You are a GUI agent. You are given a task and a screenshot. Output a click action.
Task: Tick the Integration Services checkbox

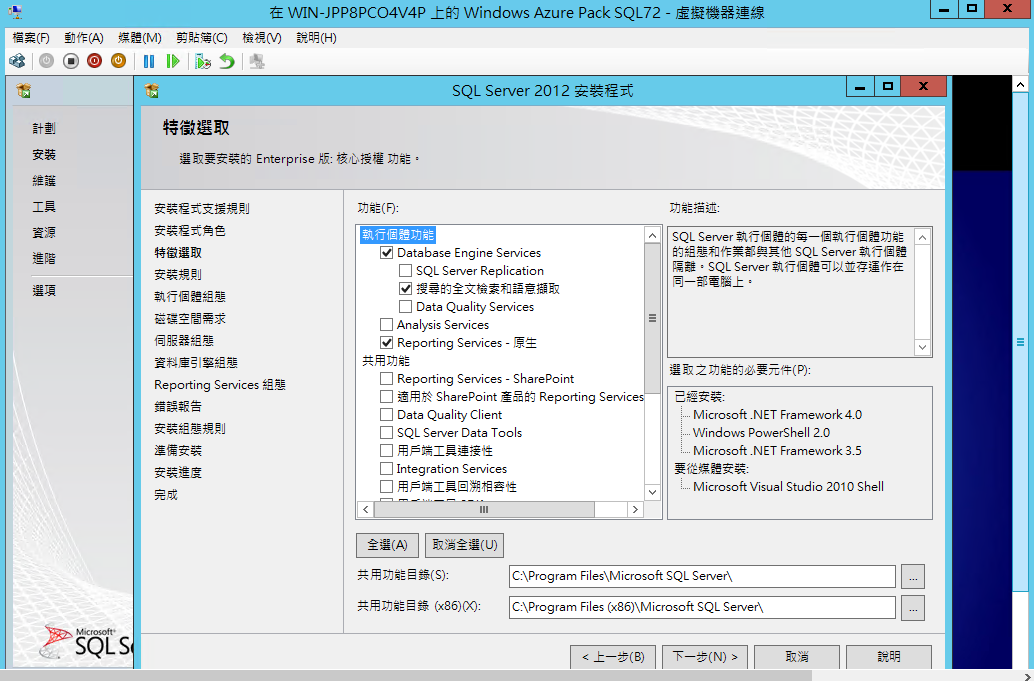coord(386,469)
